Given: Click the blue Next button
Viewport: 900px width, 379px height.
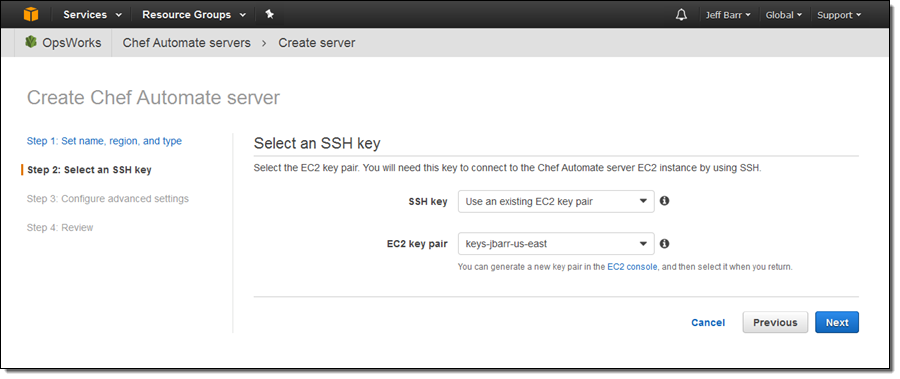Looking at the screenshot, I should [837, 323].
